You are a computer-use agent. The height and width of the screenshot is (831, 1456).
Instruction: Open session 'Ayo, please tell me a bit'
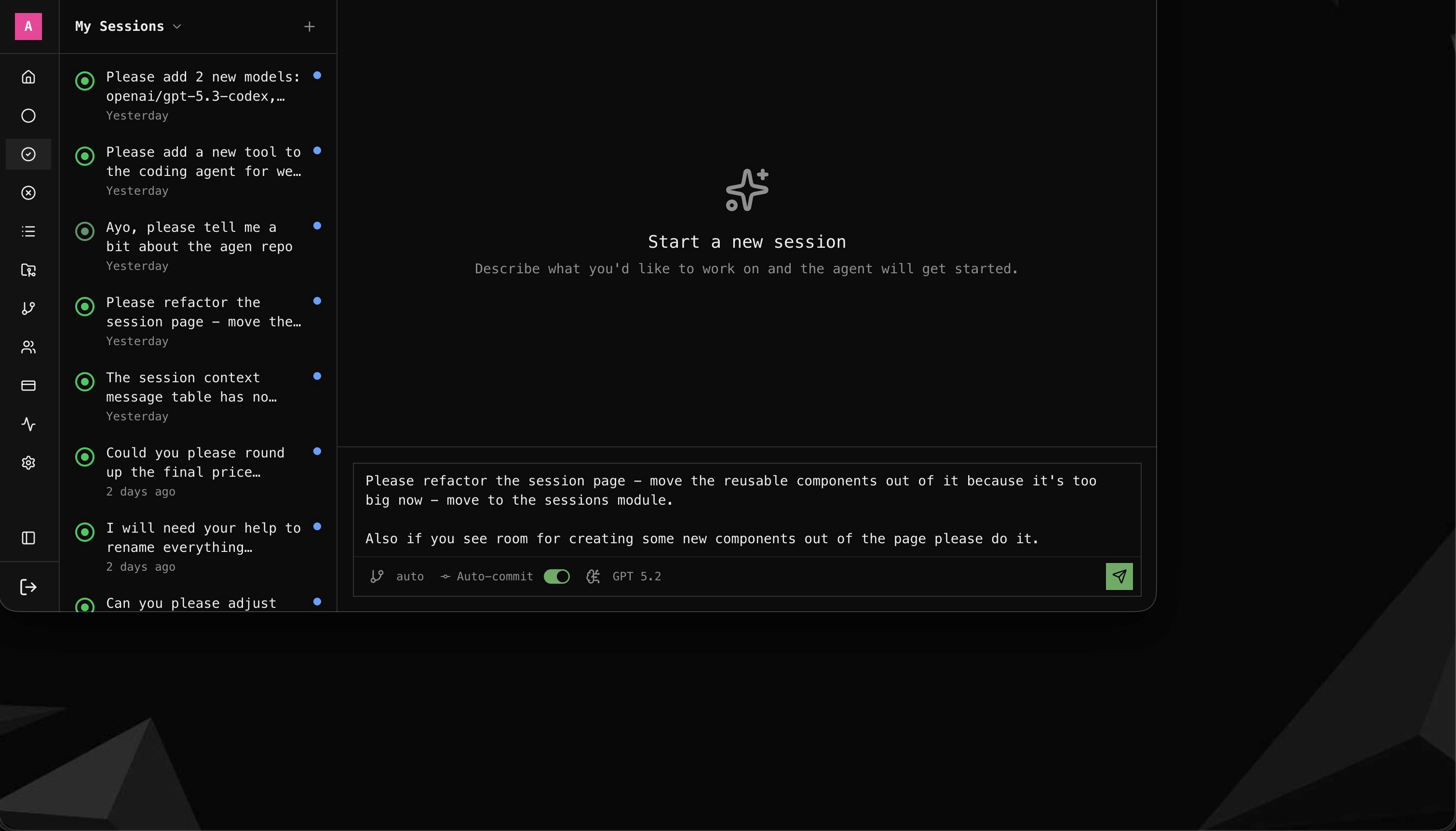coord(199,237)
